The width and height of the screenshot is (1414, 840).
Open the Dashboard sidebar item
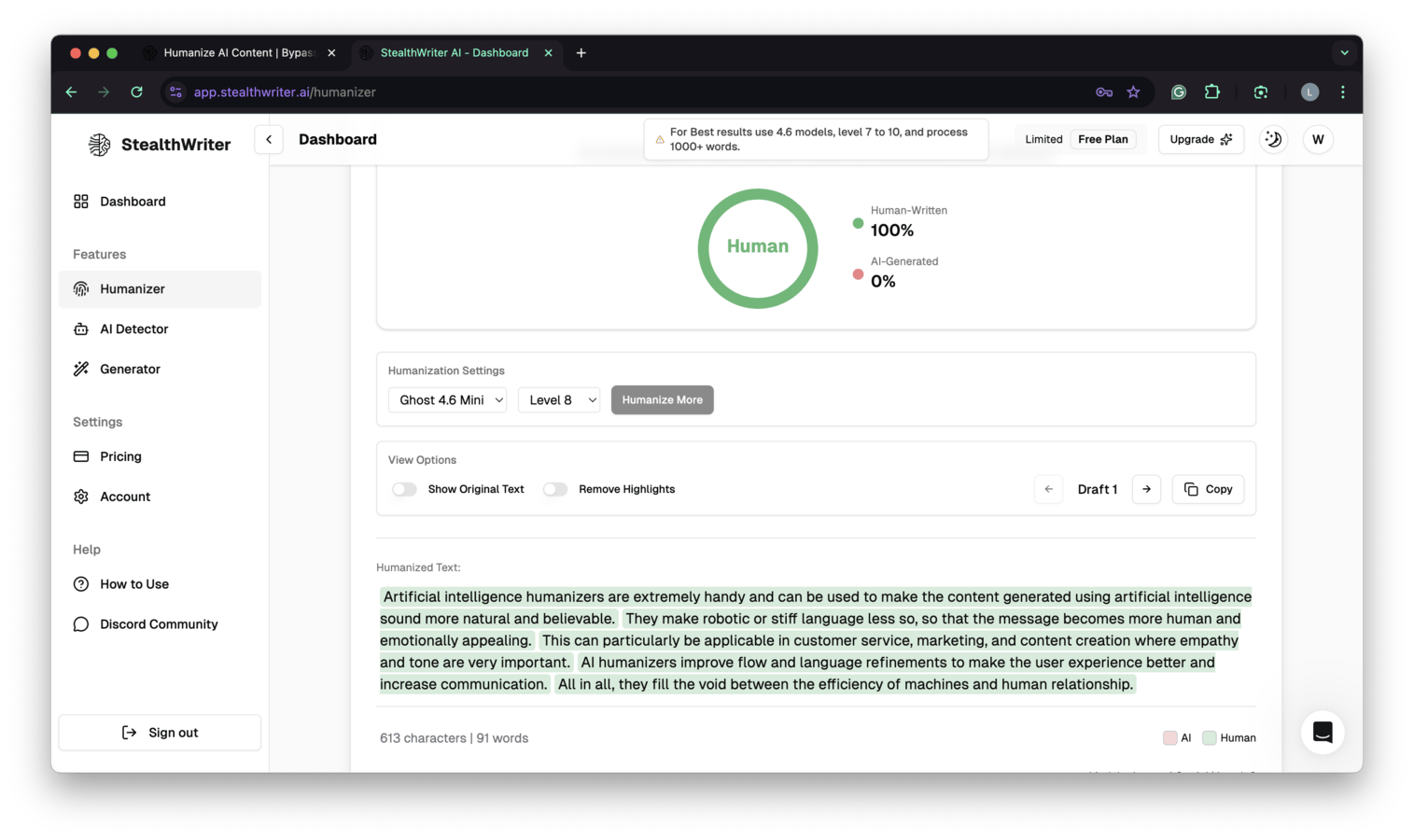pos(160,202)
